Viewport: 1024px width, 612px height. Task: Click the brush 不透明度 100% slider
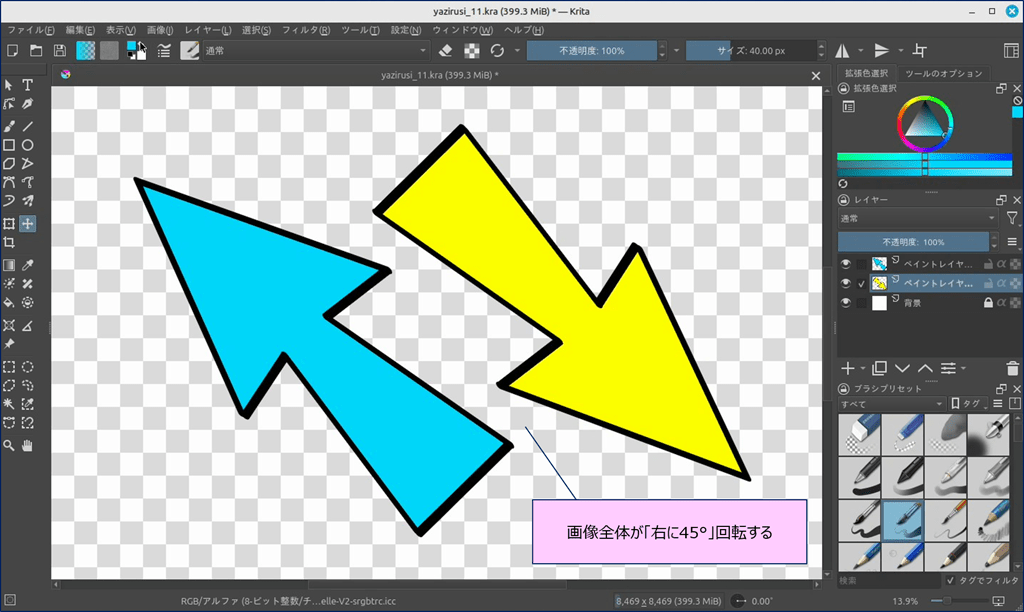pos(591,50)
